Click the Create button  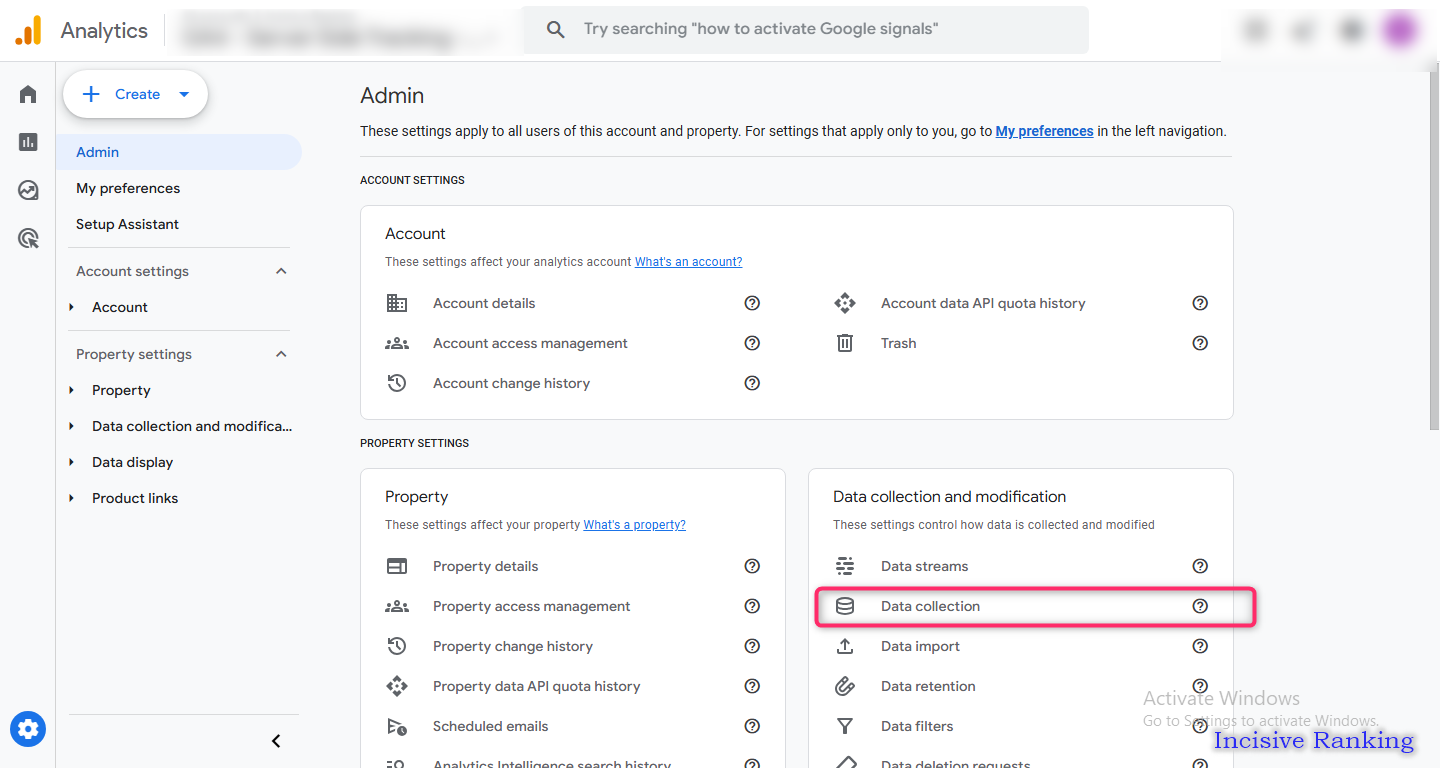click(135, 95)
